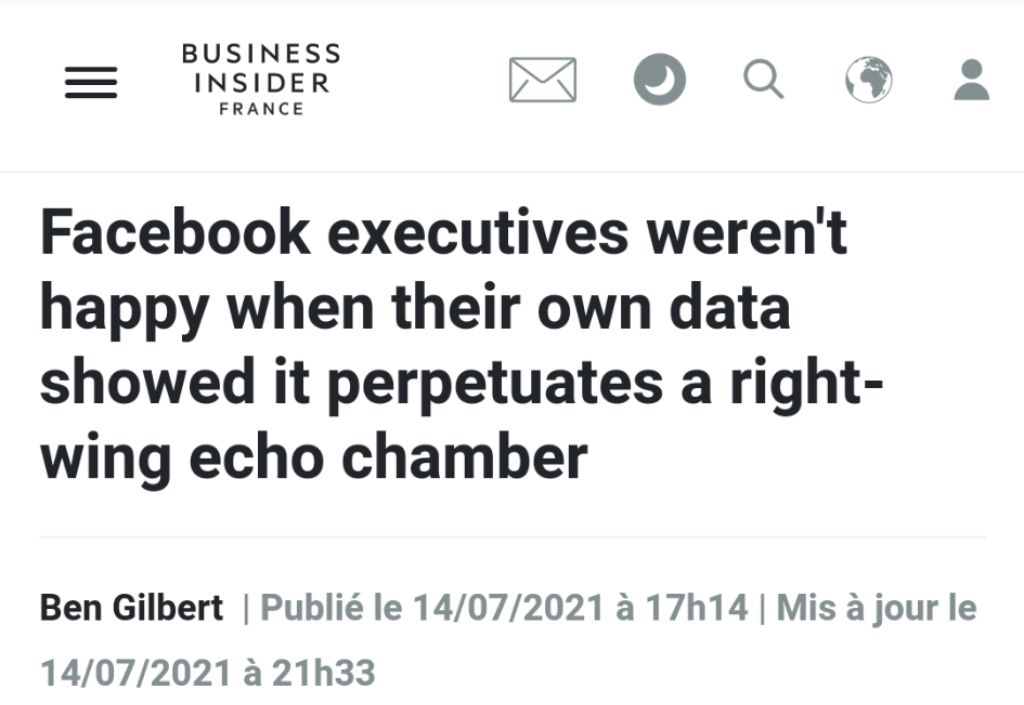
Task: Click the divider line below the headline
Action: [512, 537]
